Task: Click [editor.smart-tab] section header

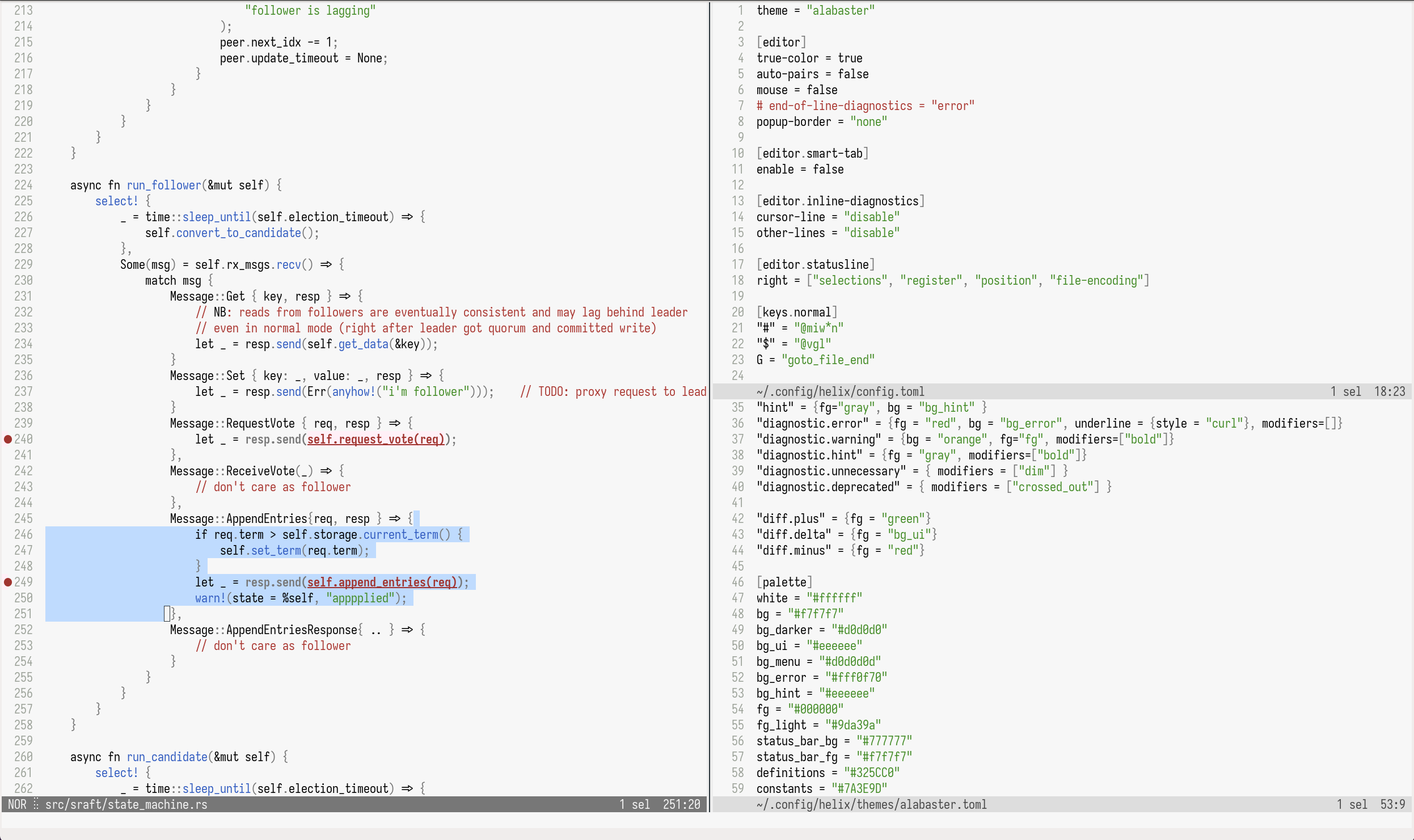Action: pyautogui.click(x=813, y=153)
